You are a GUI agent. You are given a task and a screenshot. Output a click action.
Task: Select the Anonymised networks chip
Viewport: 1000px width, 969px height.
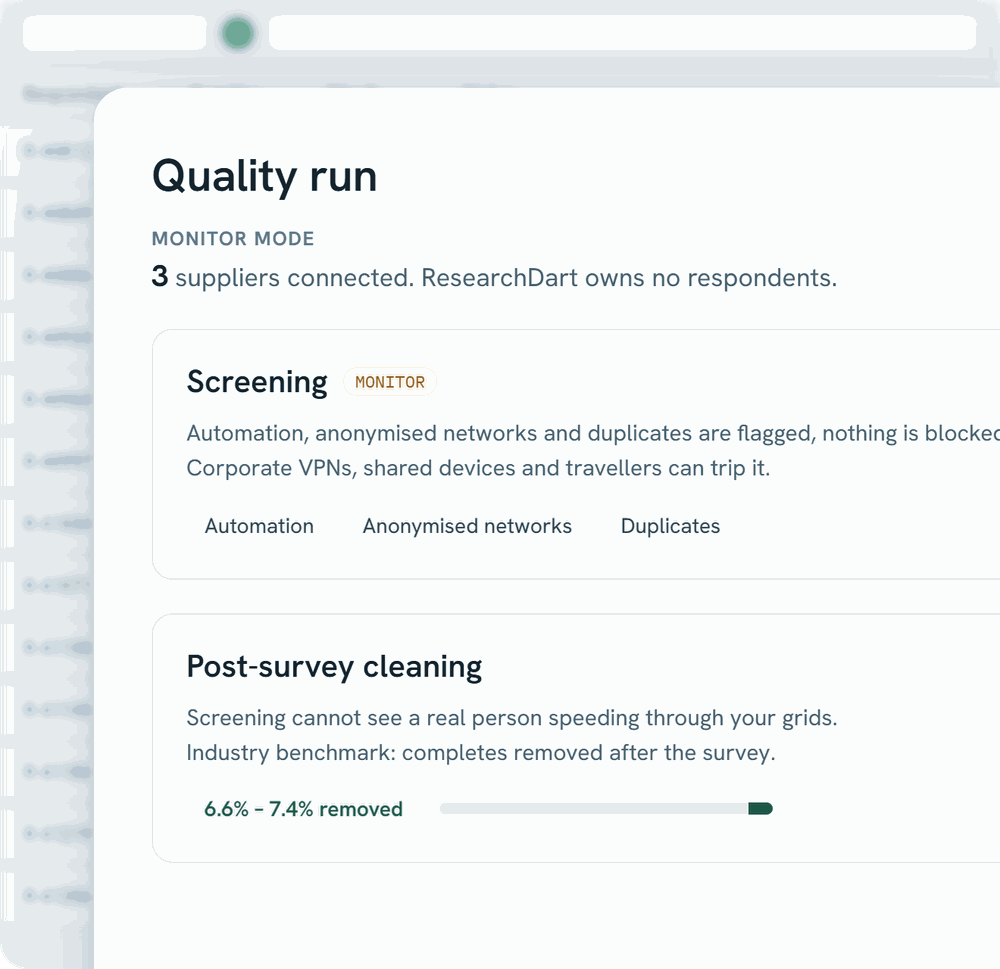pos(467,526)
